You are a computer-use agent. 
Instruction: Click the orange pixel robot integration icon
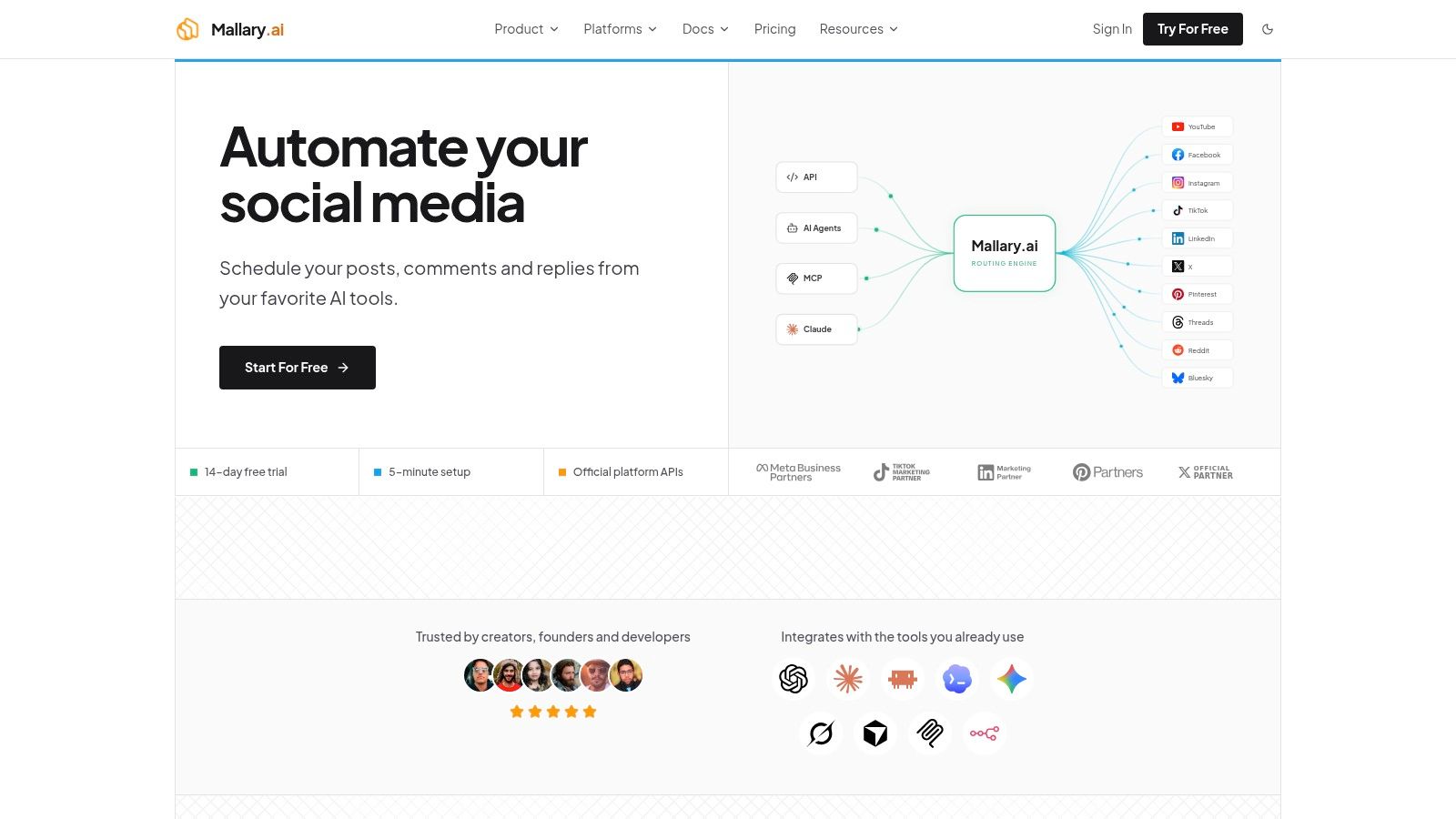pos(903,679)
